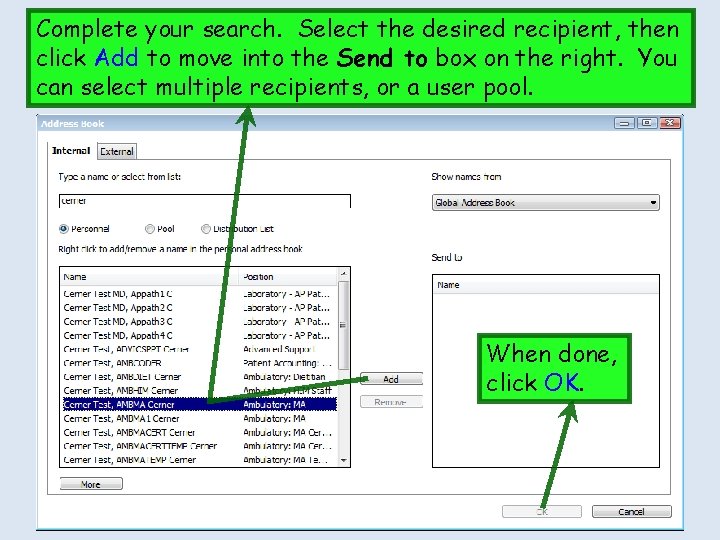Click the list scrollbar up arrow
The width and height of the screenshot is (720, 540).
click(343, 274)
